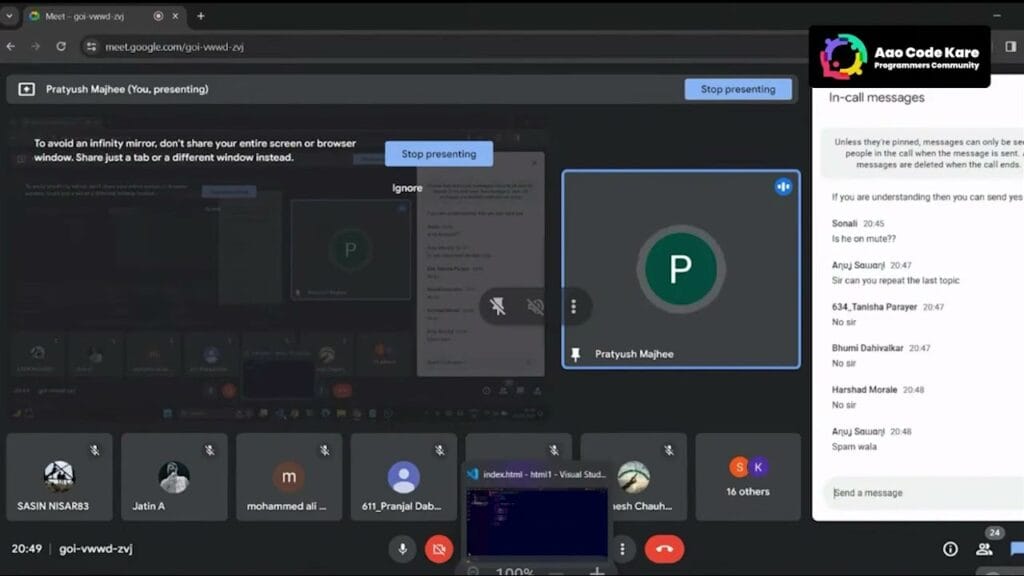Open the tab search dropdown arrow
This screenshot has width=1024, height=576.
(10, 16)
